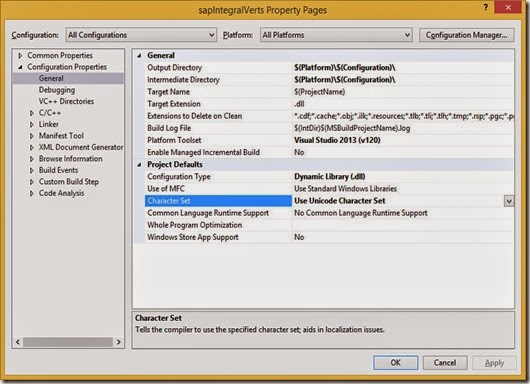Select the Code Analysis tree item
The image size is (530, 384).
(x=61, y=193)
